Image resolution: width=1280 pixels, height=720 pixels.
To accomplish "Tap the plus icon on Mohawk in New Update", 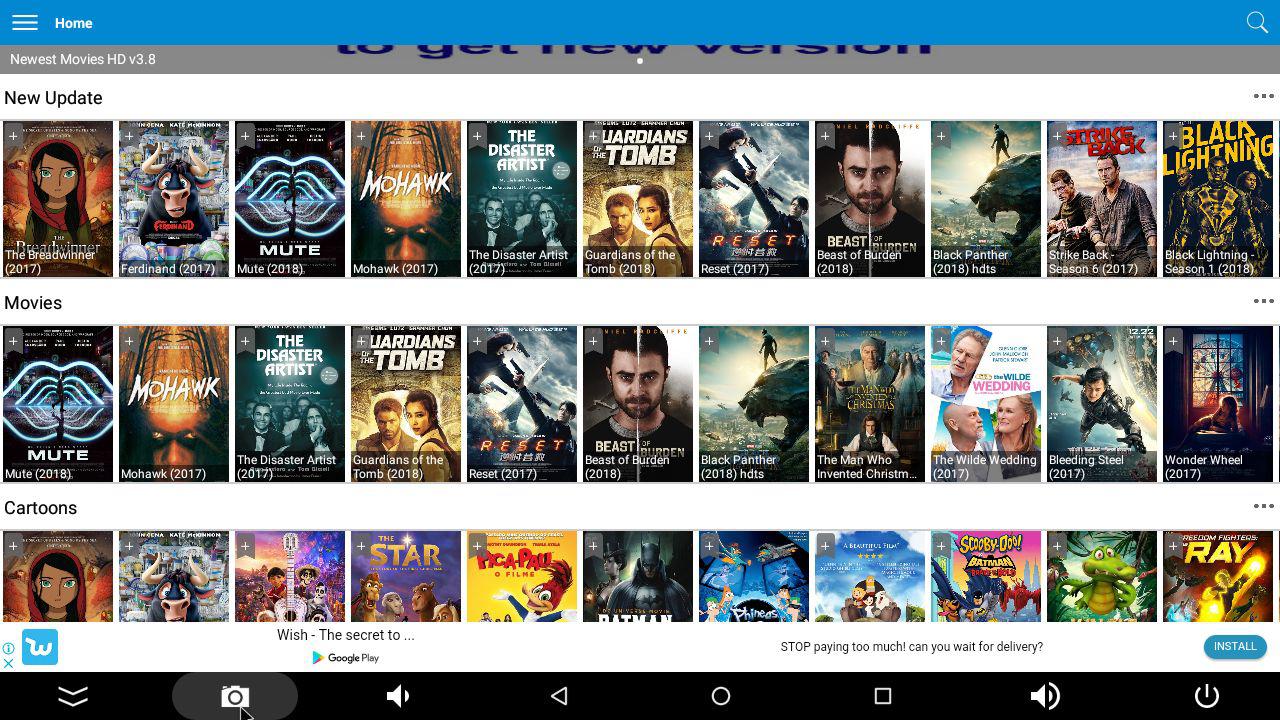I will click(361, 136).
